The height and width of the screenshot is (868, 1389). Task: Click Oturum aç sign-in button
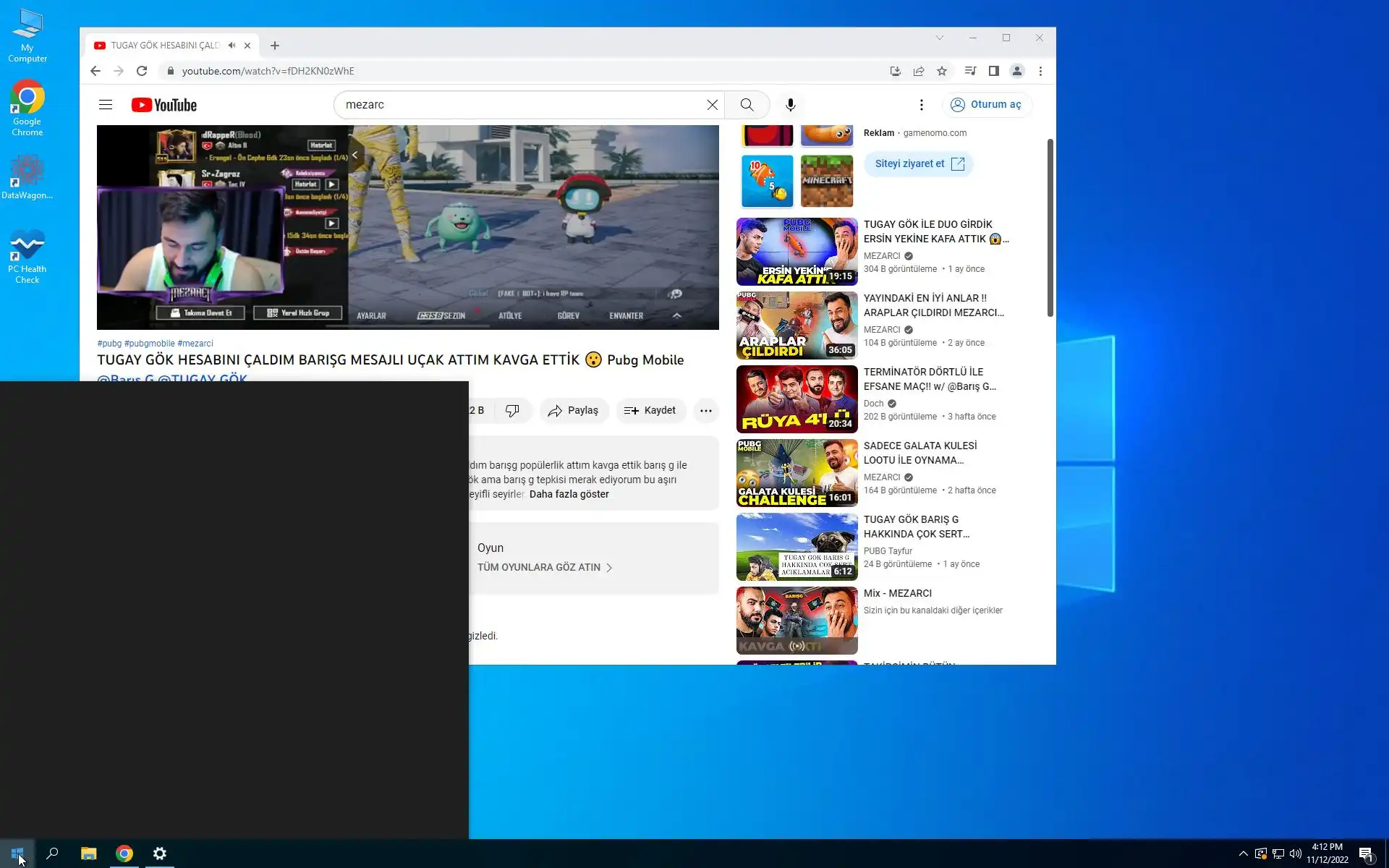pos(986,105)
